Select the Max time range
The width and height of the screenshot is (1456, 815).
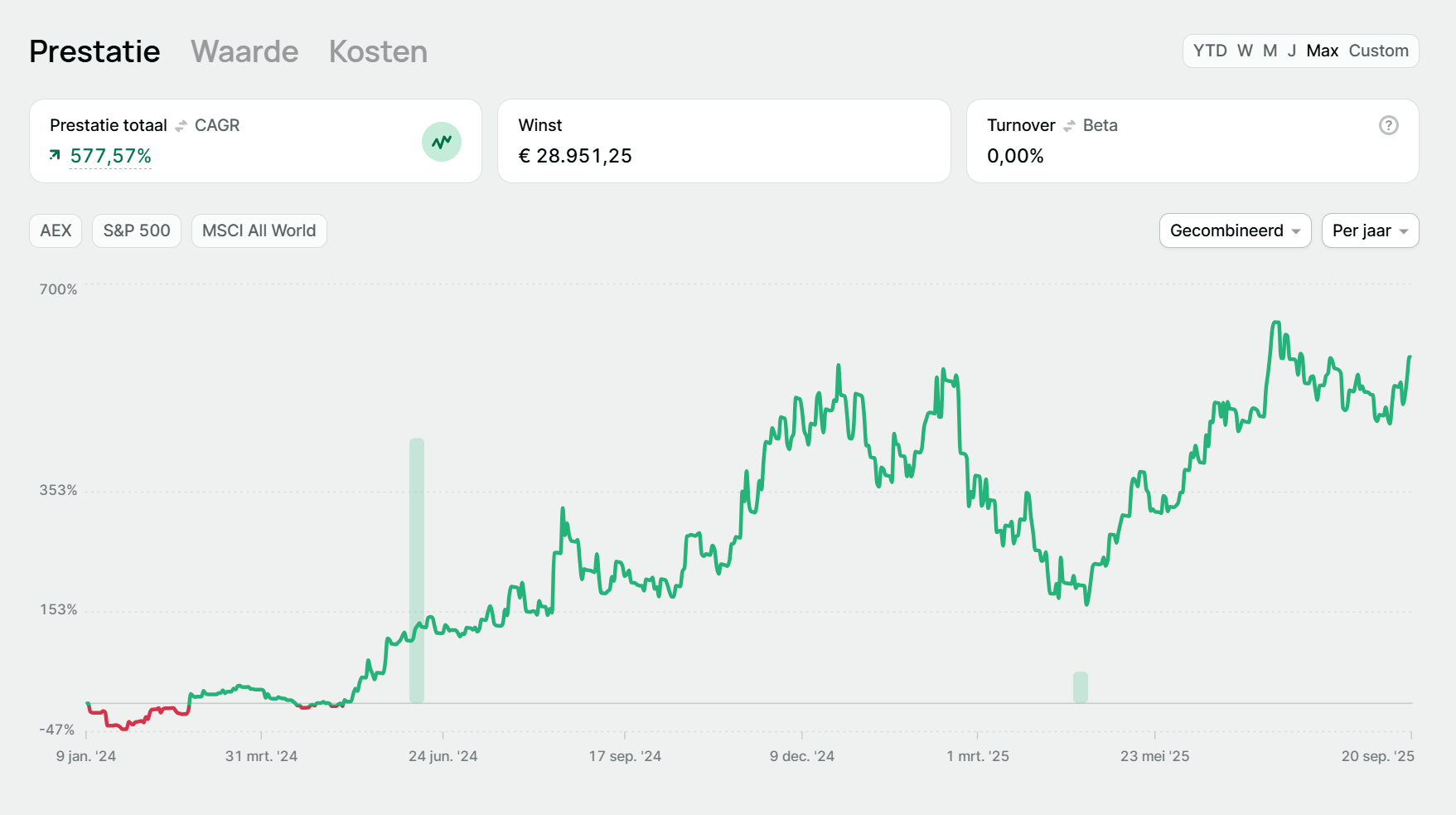point(1322,51)
